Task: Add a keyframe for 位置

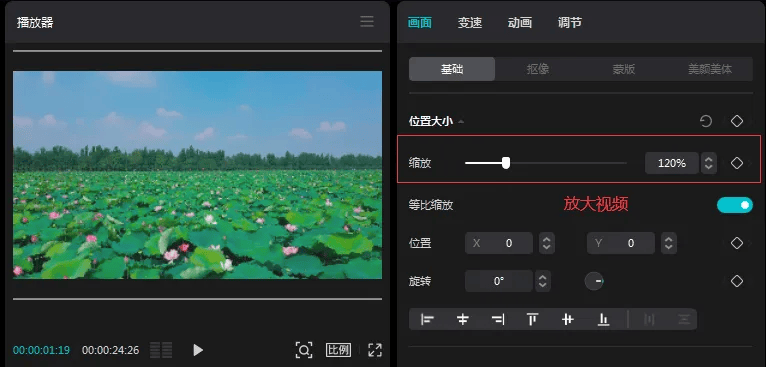Action: 737,243
